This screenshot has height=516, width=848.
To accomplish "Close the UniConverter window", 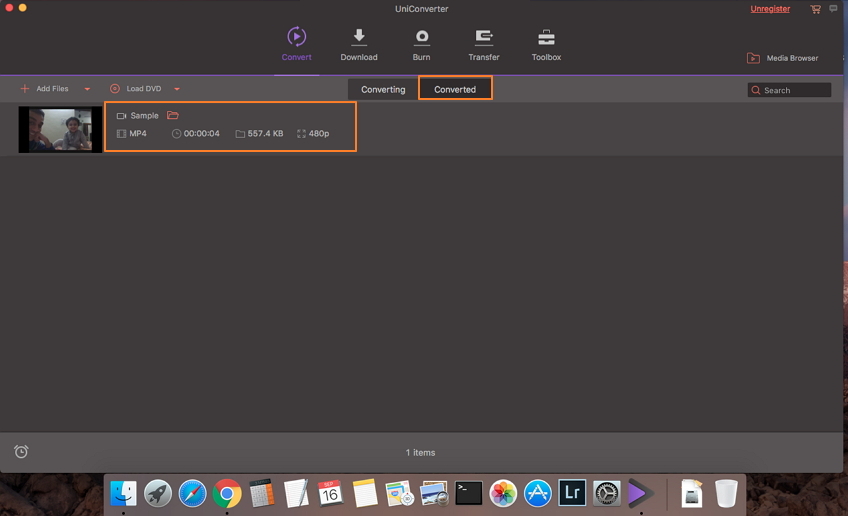I will pyautogui.click(x=9, y=8).
